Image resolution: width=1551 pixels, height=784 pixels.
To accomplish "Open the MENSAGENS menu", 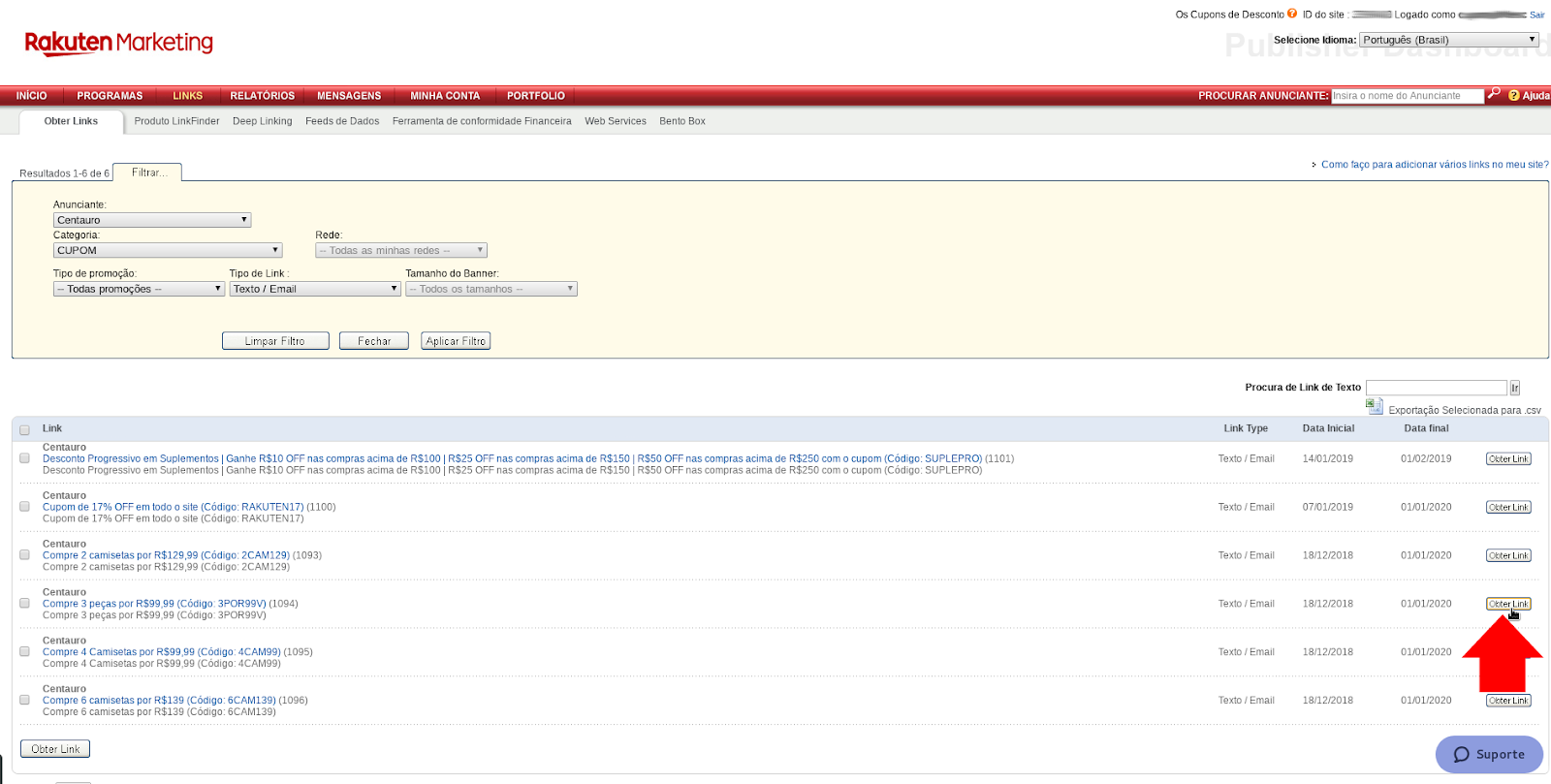I will point(349,96).
